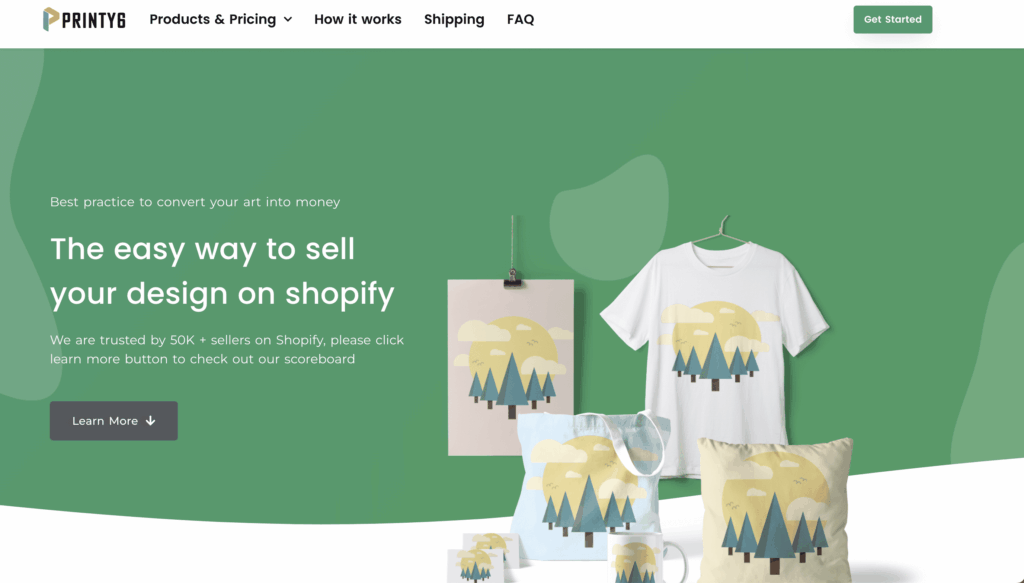Click the binder clip holding the poster
1024x583 pixels.
pyautogui.click(x=513, y=279)
